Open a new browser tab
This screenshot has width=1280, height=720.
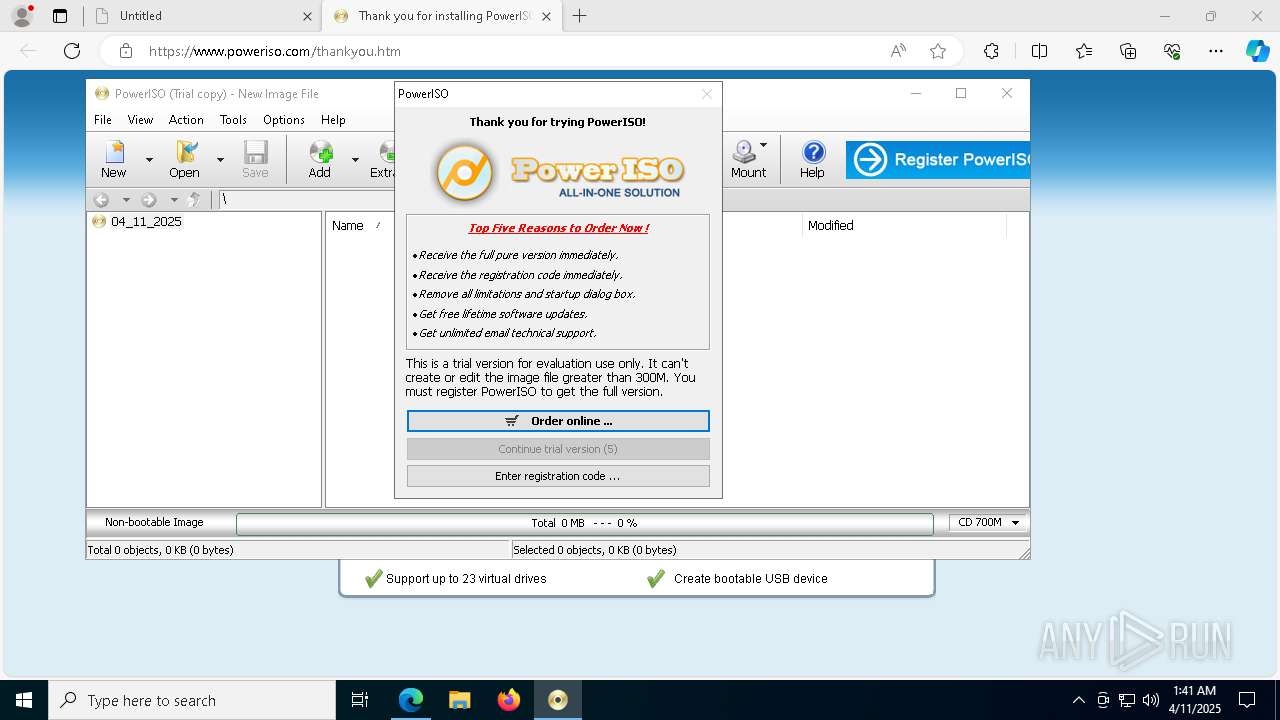coord(579,16)
